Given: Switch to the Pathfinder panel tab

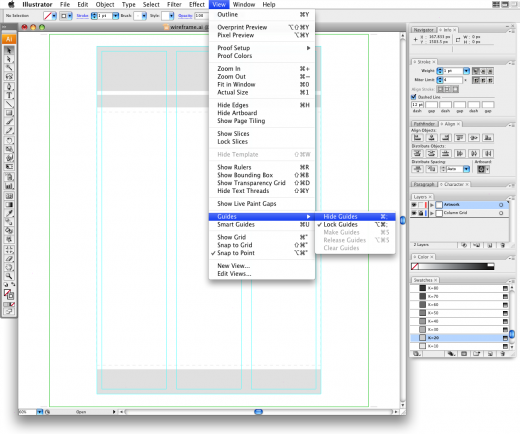Looking at the screenshot, I should click(424, 124).
